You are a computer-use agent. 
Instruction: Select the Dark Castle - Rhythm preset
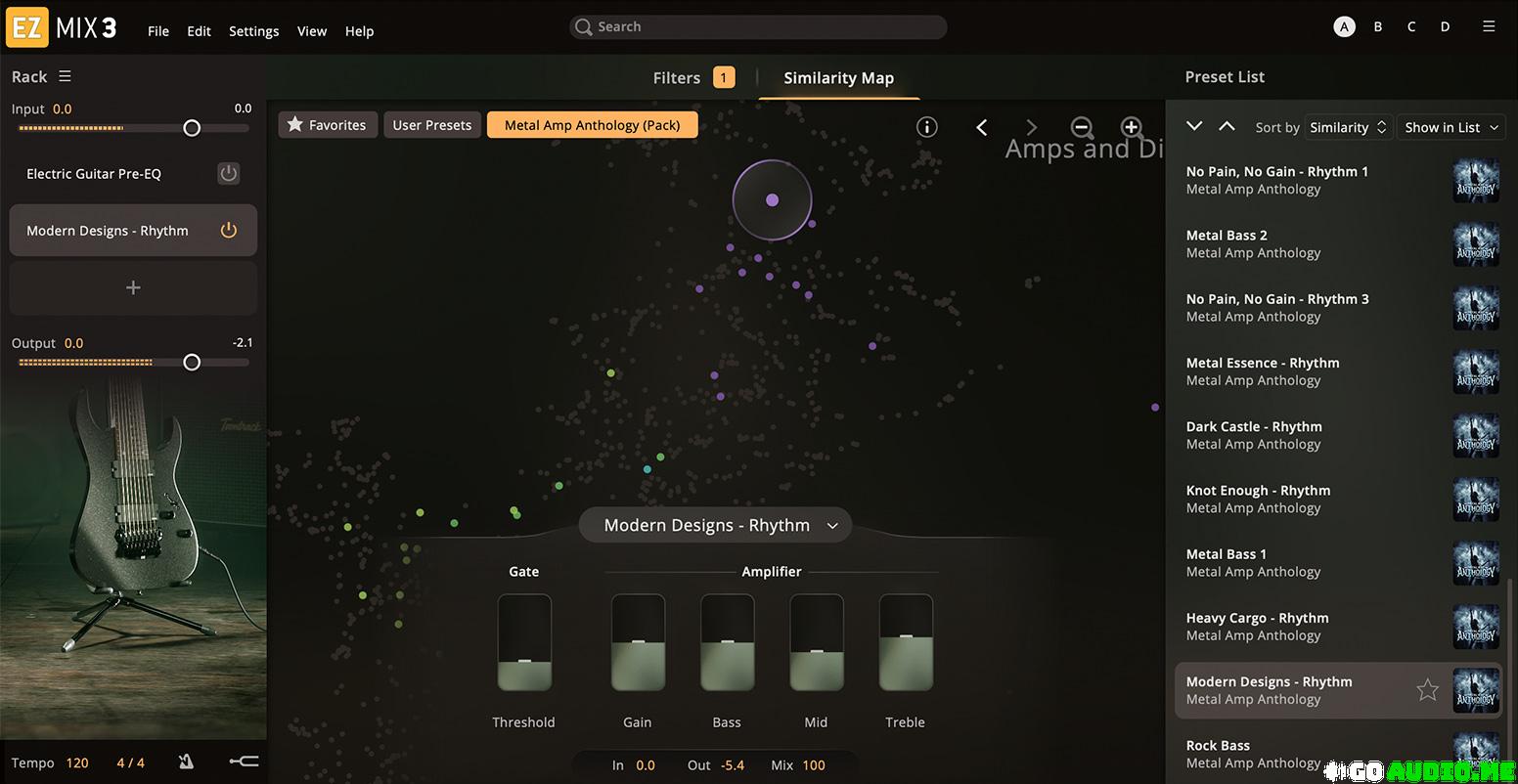coord(1338,435)
